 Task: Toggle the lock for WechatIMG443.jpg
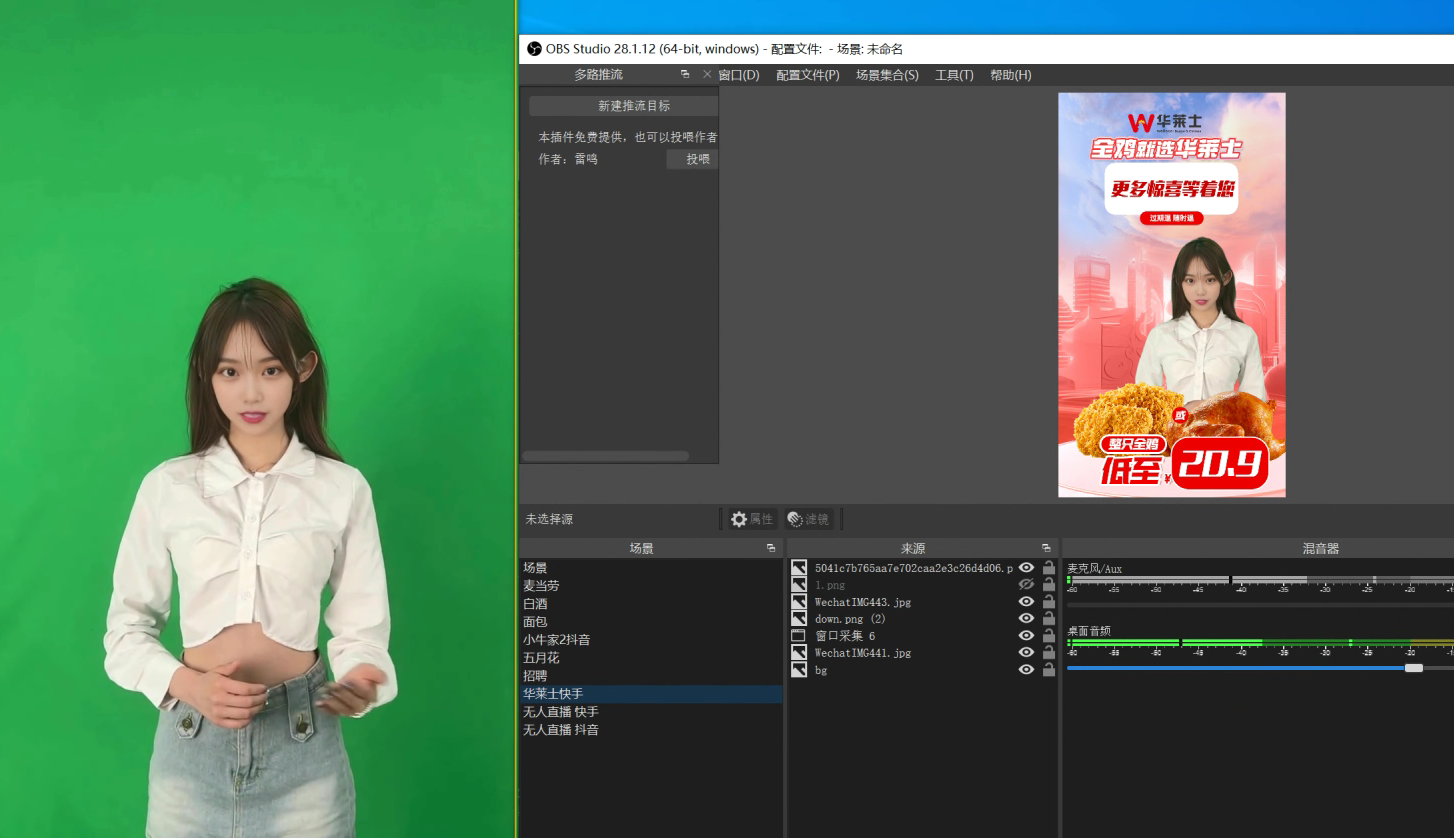point(1049,602)
